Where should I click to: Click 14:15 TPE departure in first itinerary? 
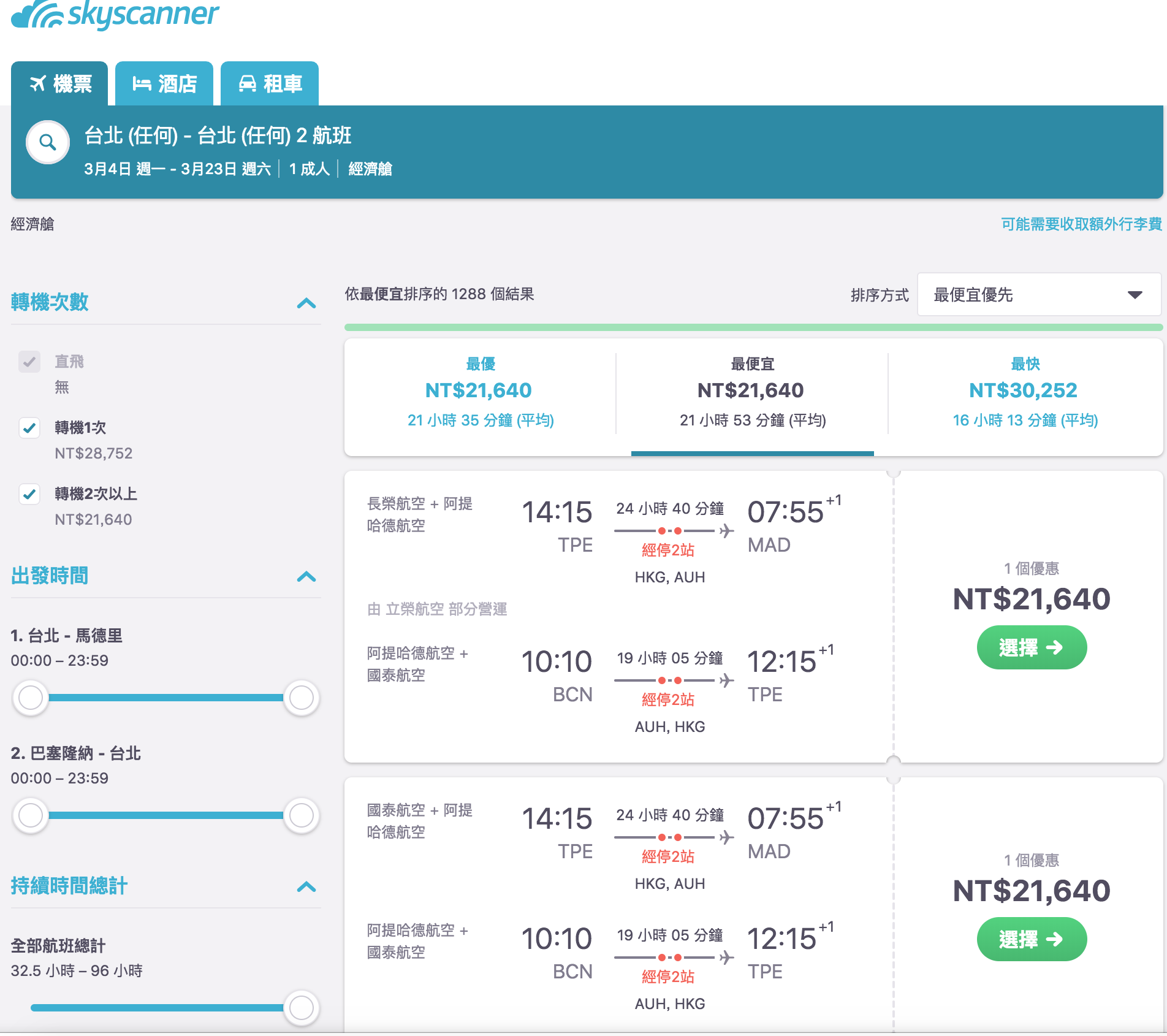click(x=557, y=527)
